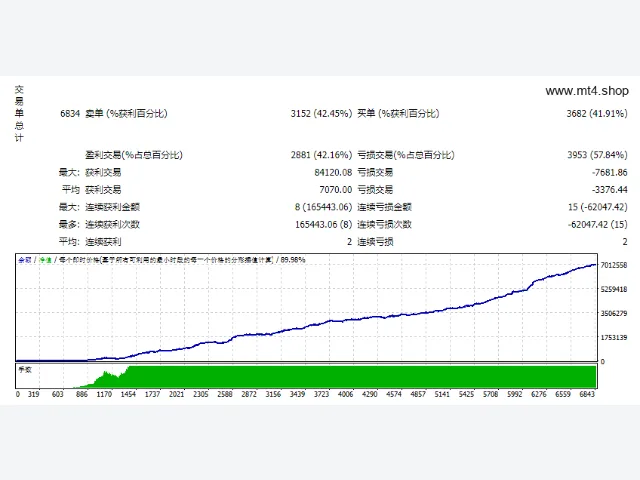Select average loss trade value -3376.44
The width and height of the screenshot is (640, 480).
pos(609,190)
